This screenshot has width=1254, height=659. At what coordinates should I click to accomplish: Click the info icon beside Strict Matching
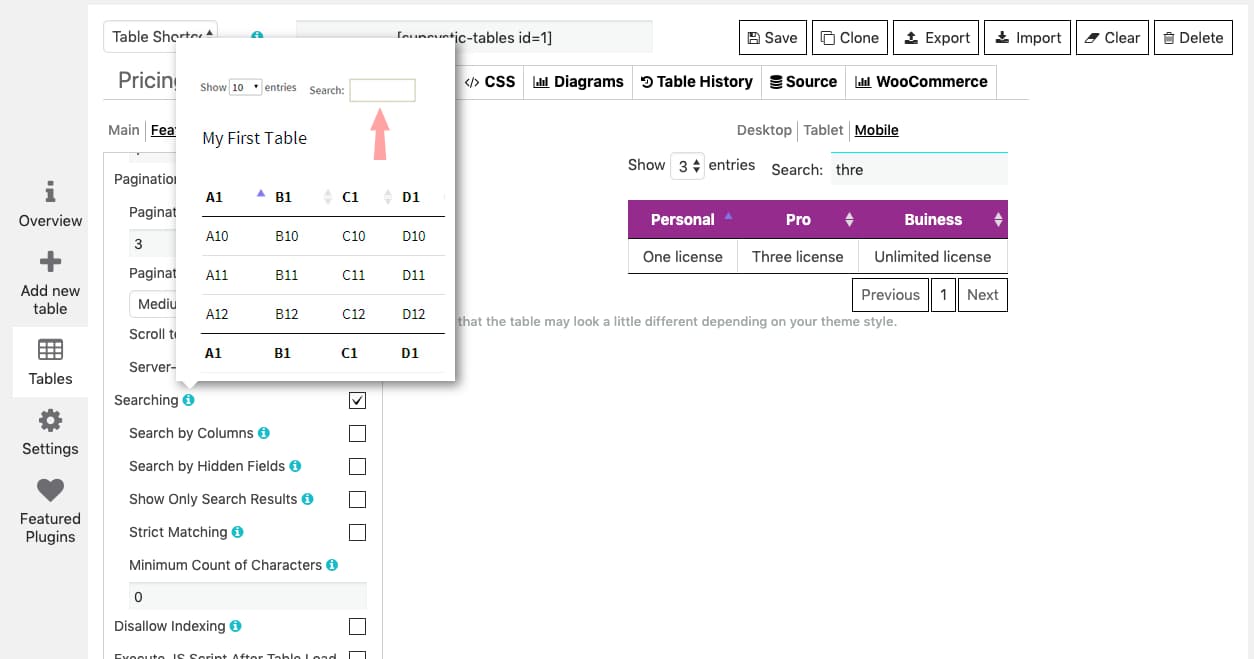[x=238, y=532]
